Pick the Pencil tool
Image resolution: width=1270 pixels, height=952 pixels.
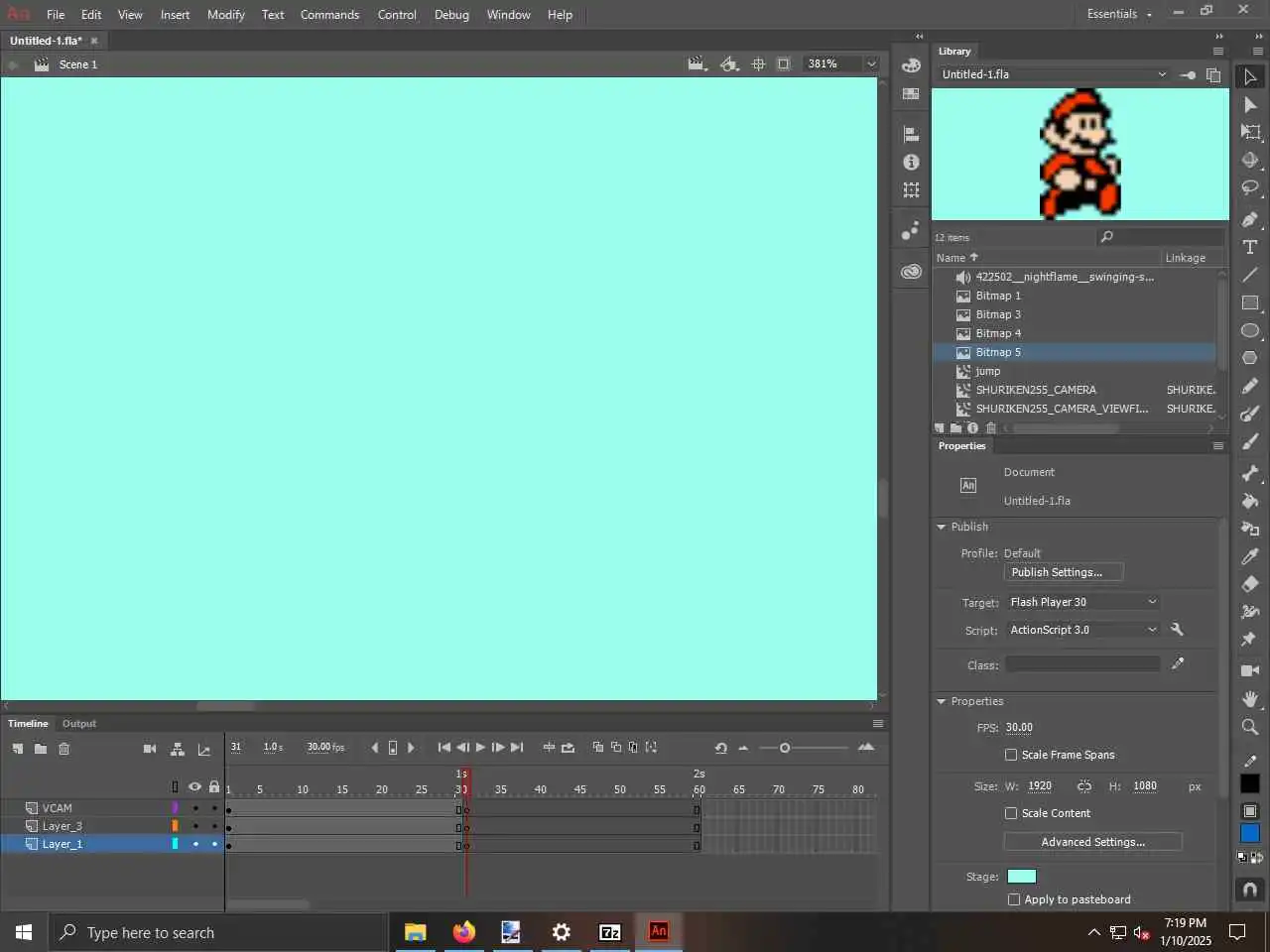[x=1250, y=386]
